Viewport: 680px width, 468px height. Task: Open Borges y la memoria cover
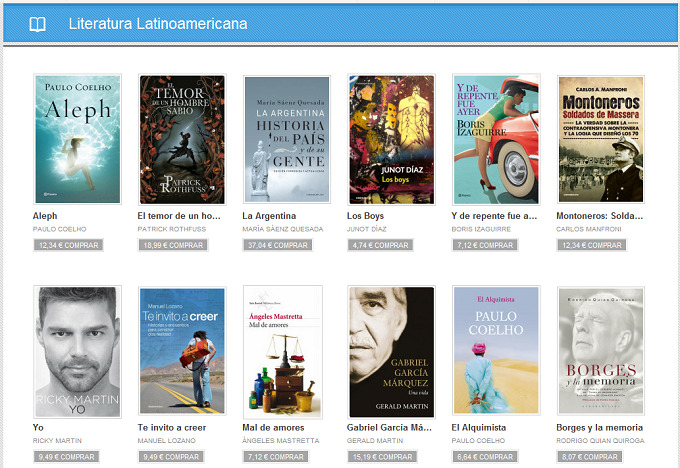[601, 350]
